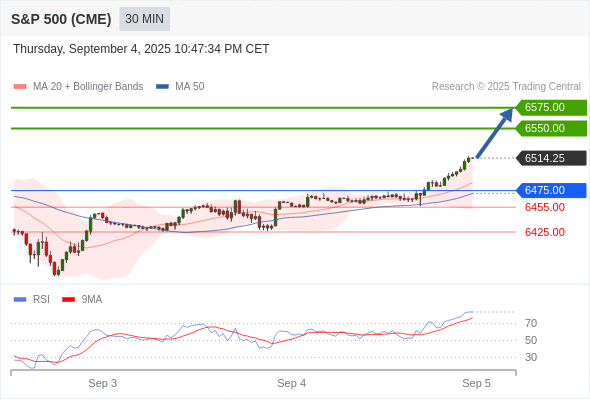Click the 6475.00 pivot price tag
The width and height of the screenshot is (590, 400).
tap(551, 190)
